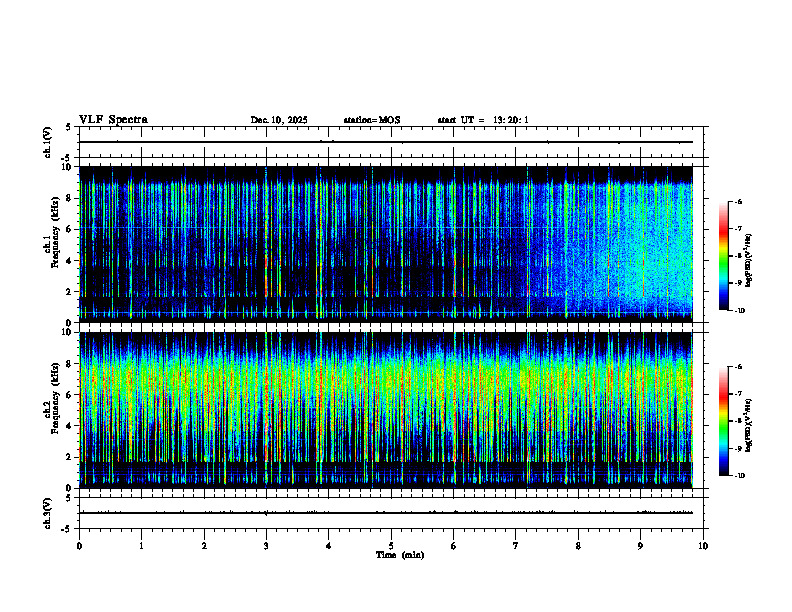Click the "-7" value on ch.2 colorbar
Screen dimensions: 792x612
pos(738,394)
